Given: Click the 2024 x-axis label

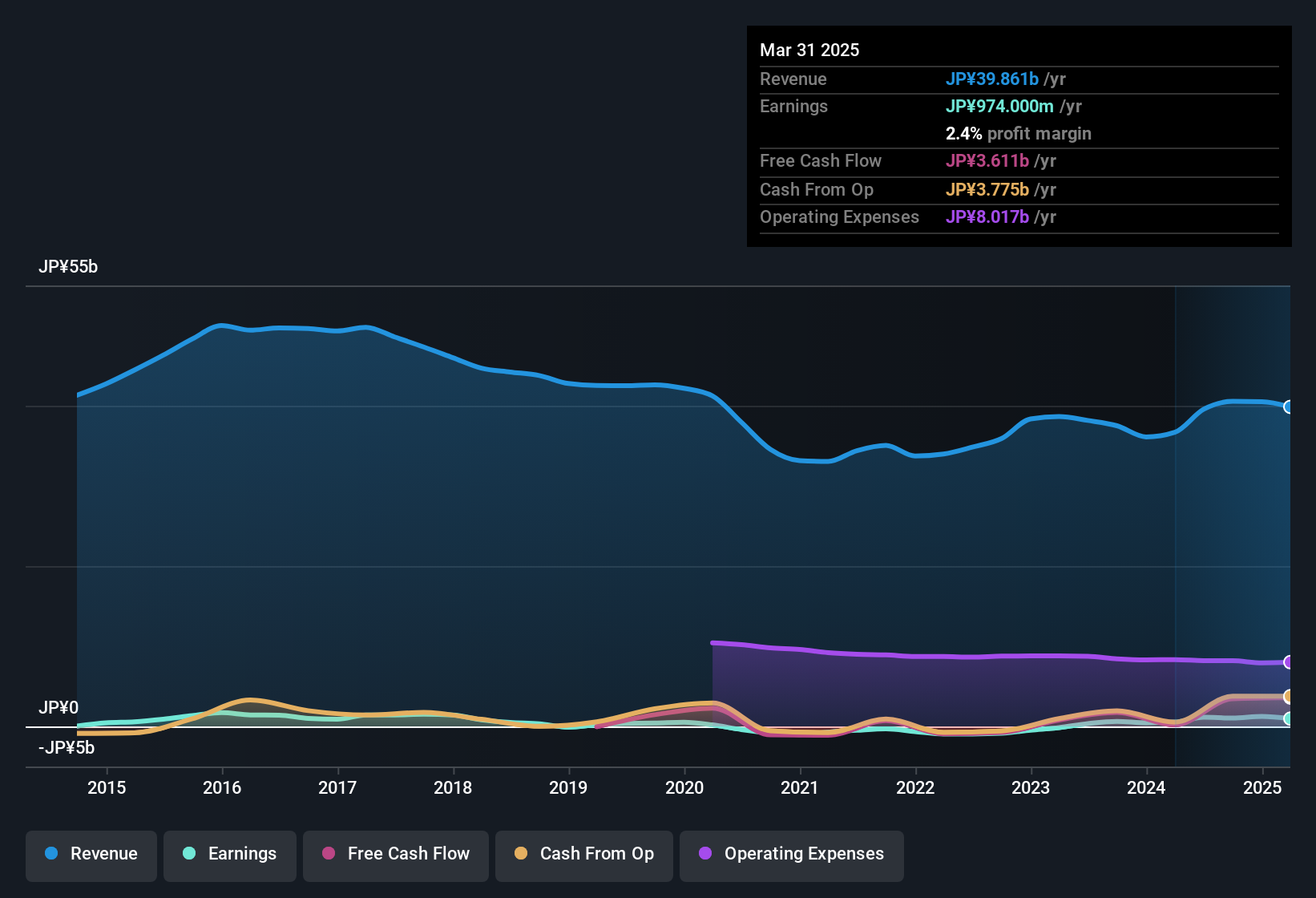Looking at the screenshot, I should click(x=1146, y=787).
